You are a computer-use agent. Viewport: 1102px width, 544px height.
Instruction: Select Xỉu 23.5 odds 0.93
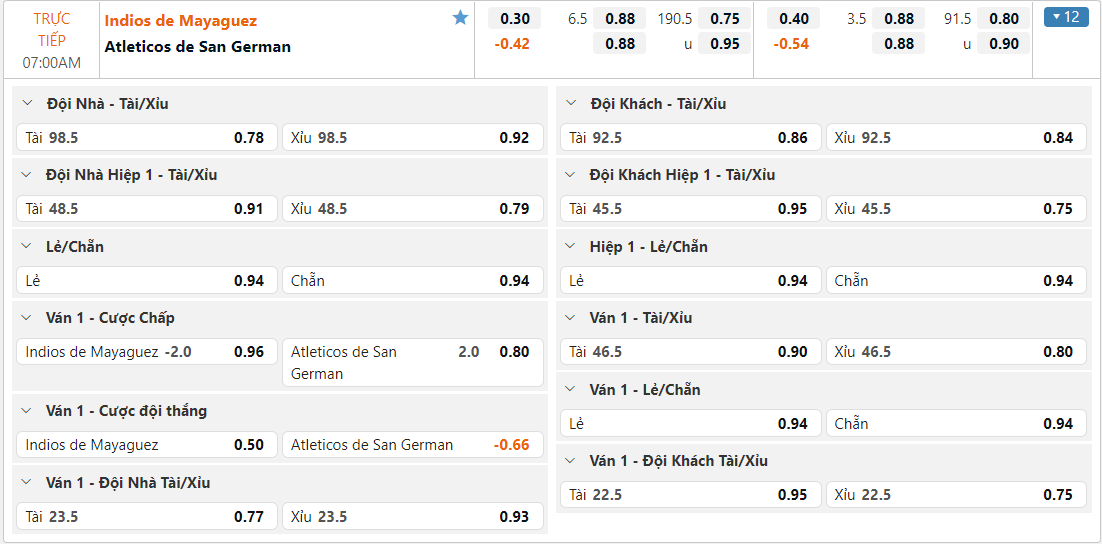coord(412,517)
